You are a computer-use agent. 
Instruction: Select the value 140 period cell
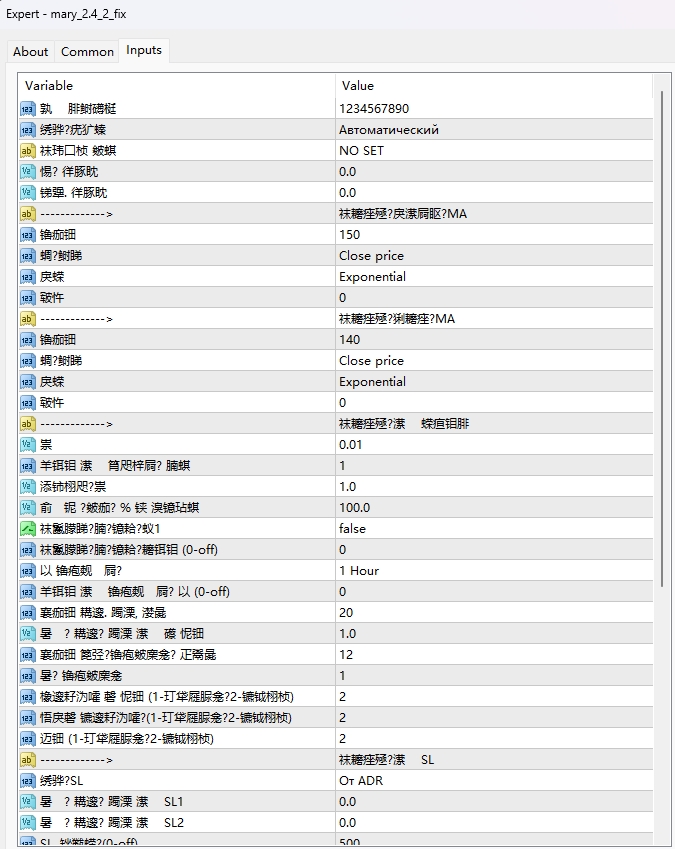(494, 339)
